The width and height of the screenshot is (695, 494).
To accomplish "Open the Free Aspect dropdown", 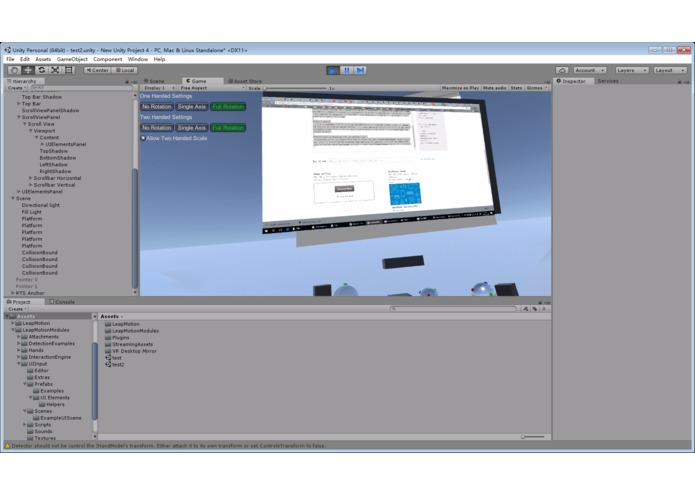I will tap(211, 88).
